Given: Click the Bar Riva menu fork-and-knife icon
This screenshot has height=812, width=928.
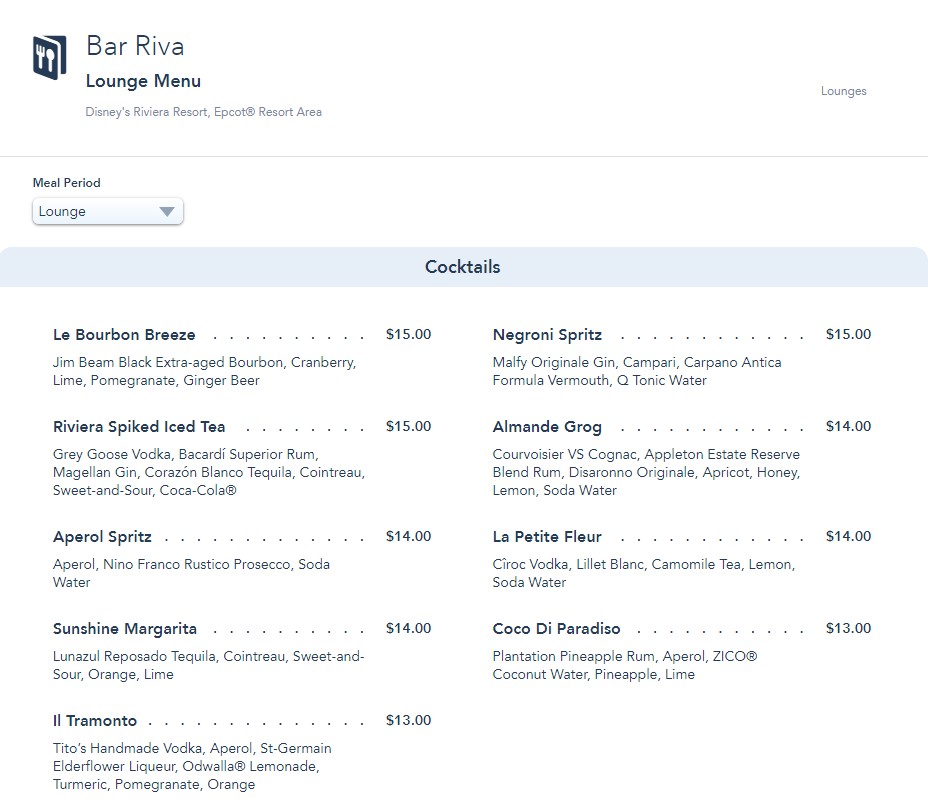Looking at the screenshot, I should (x=49, y=59).
